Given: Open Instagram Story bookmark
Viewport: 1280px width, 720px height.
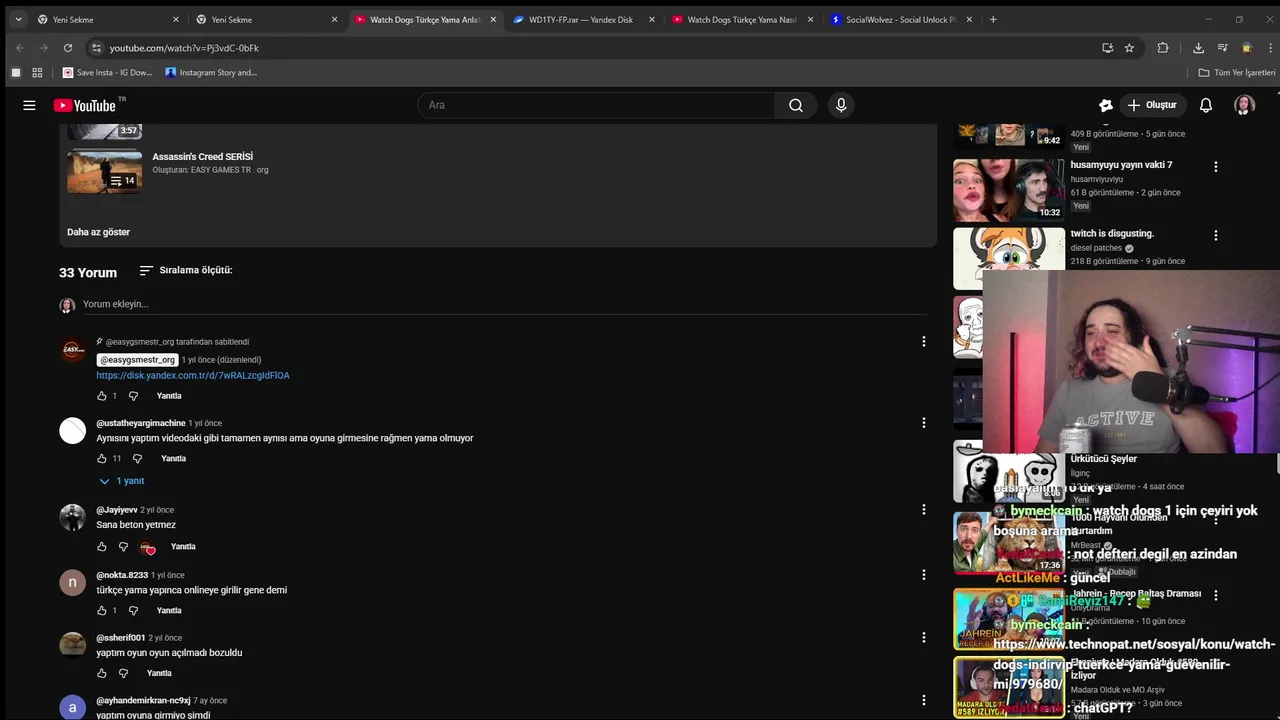Looking at the screenshot, I should coord(211,72).
